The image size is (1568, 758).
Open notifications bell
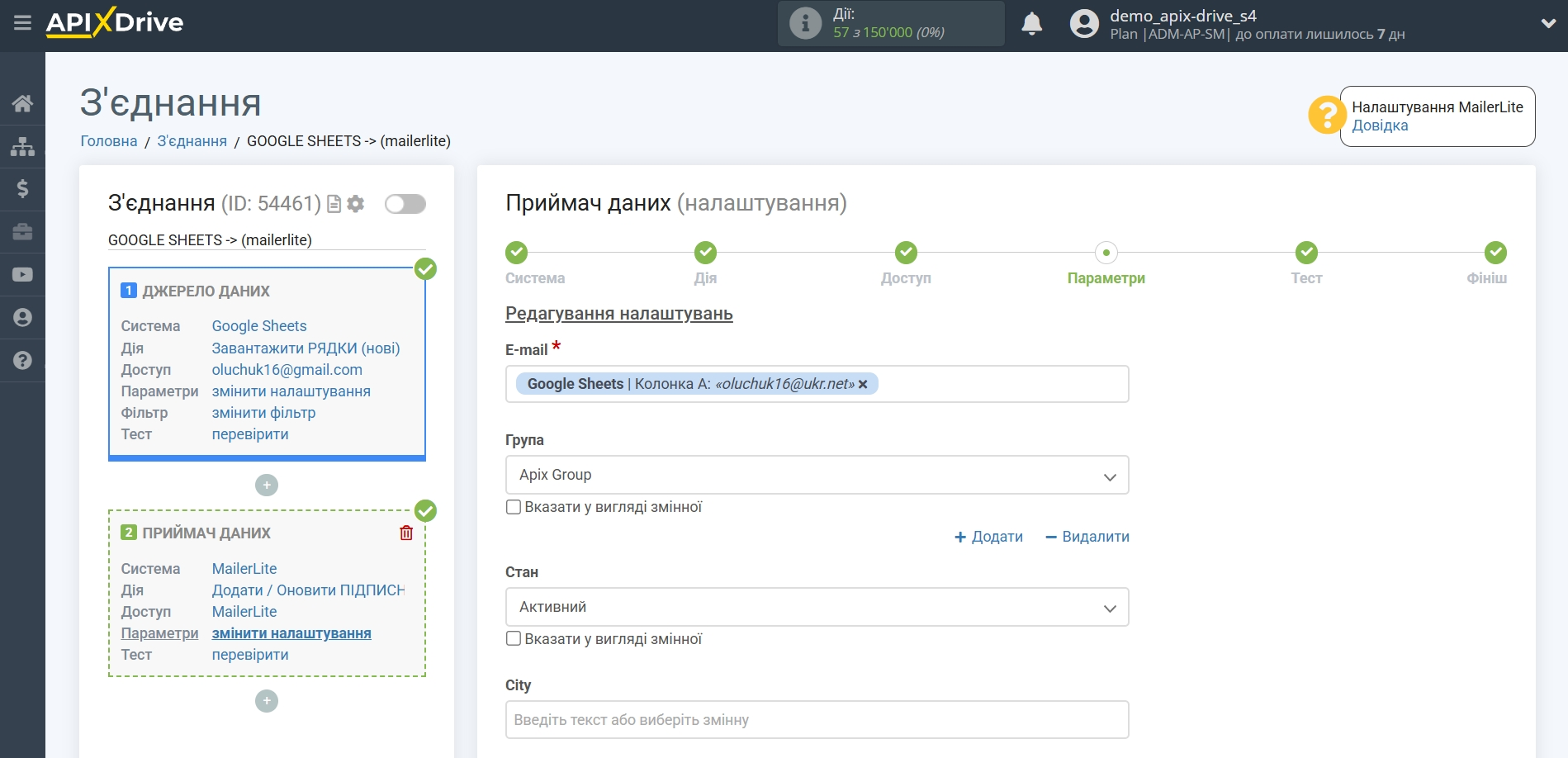pyautogui.click(x=1031, y=23)
